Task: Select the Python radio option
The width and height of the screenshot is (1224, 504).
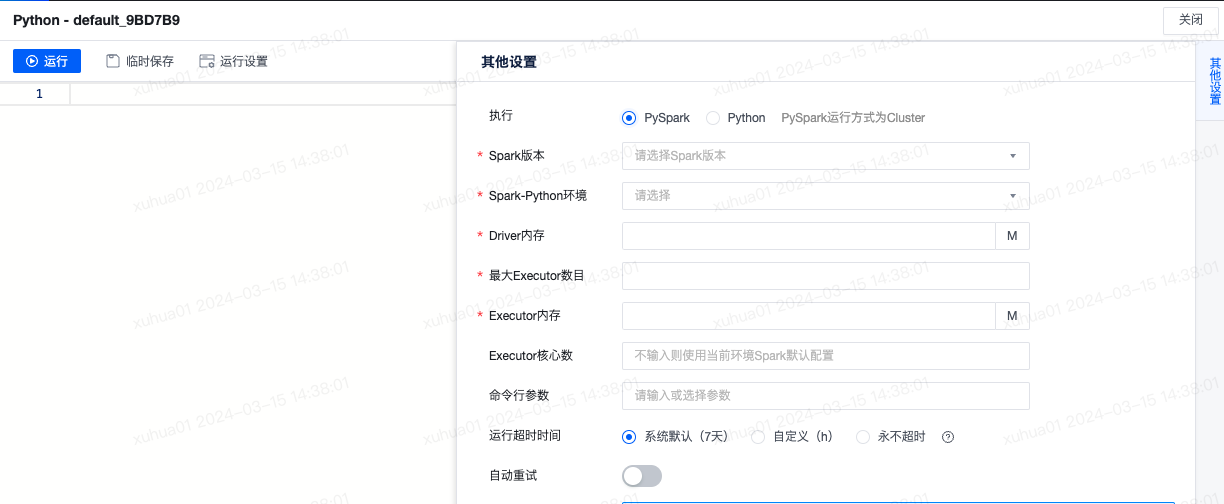Action: point(713,118)
